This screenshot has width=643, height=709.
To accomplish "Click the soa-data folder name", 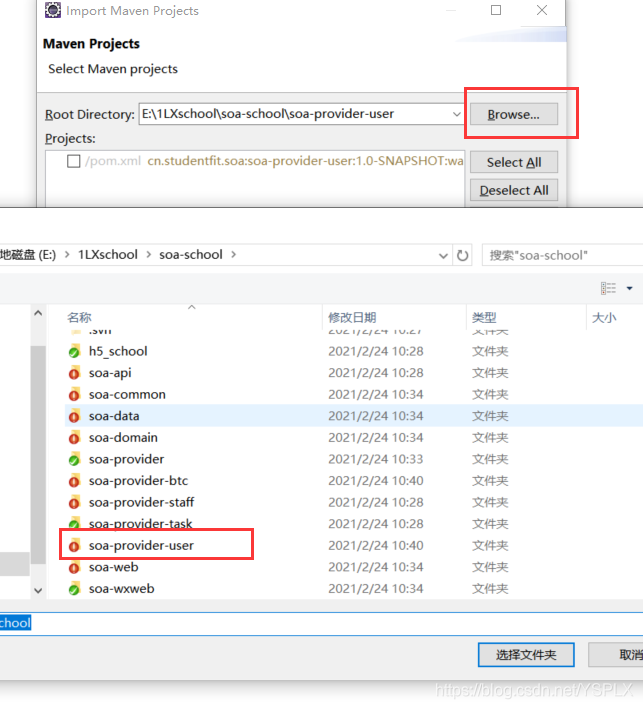I will tap(114, 416).
